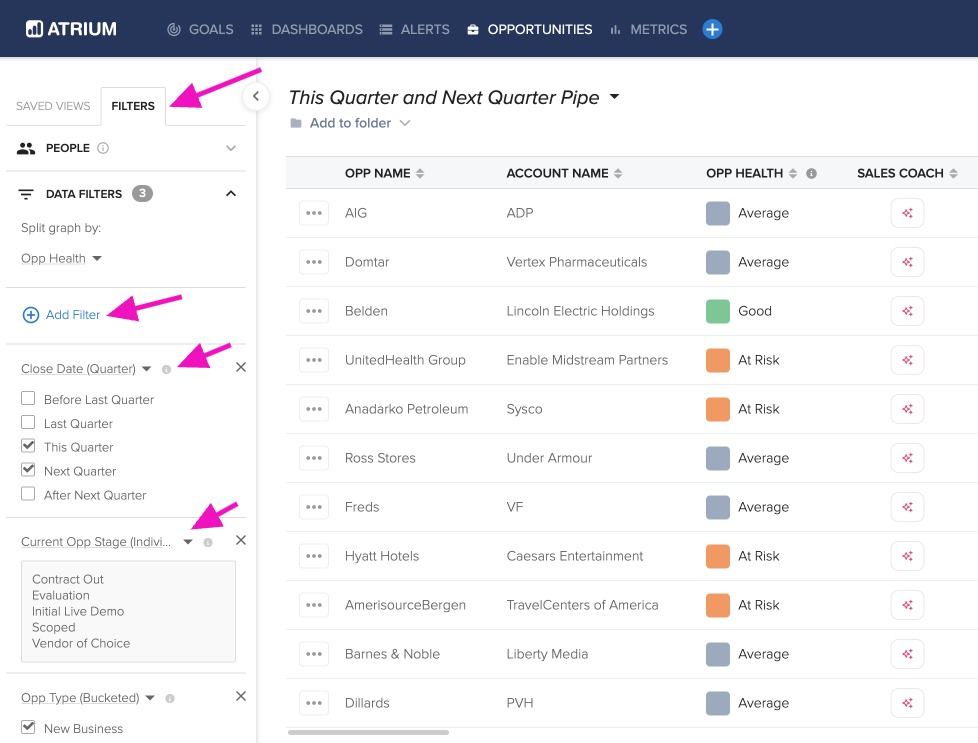The height and width of the screenshot is (743, 978).
Task: Open the three-dot menu for AmerisourceBergen row
Action: click(x=314, y=605)
